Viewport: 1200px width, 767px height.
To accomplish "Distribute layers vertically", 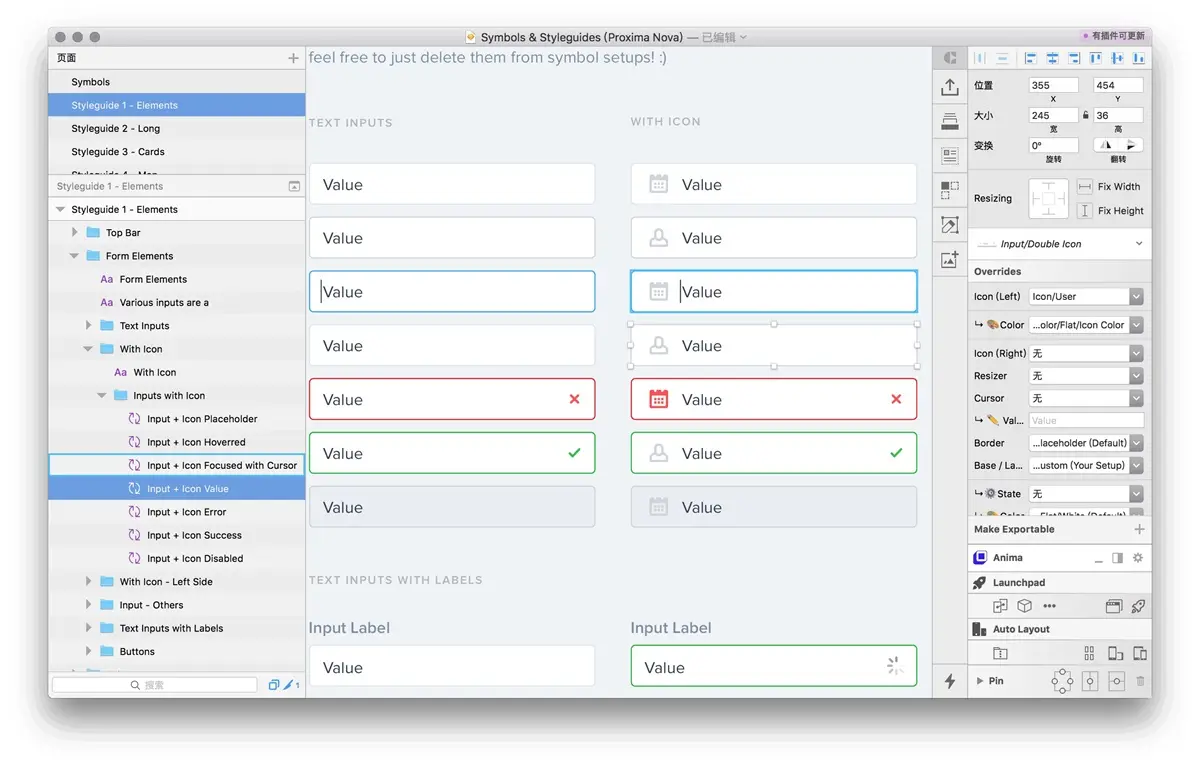I will 1002,59.
